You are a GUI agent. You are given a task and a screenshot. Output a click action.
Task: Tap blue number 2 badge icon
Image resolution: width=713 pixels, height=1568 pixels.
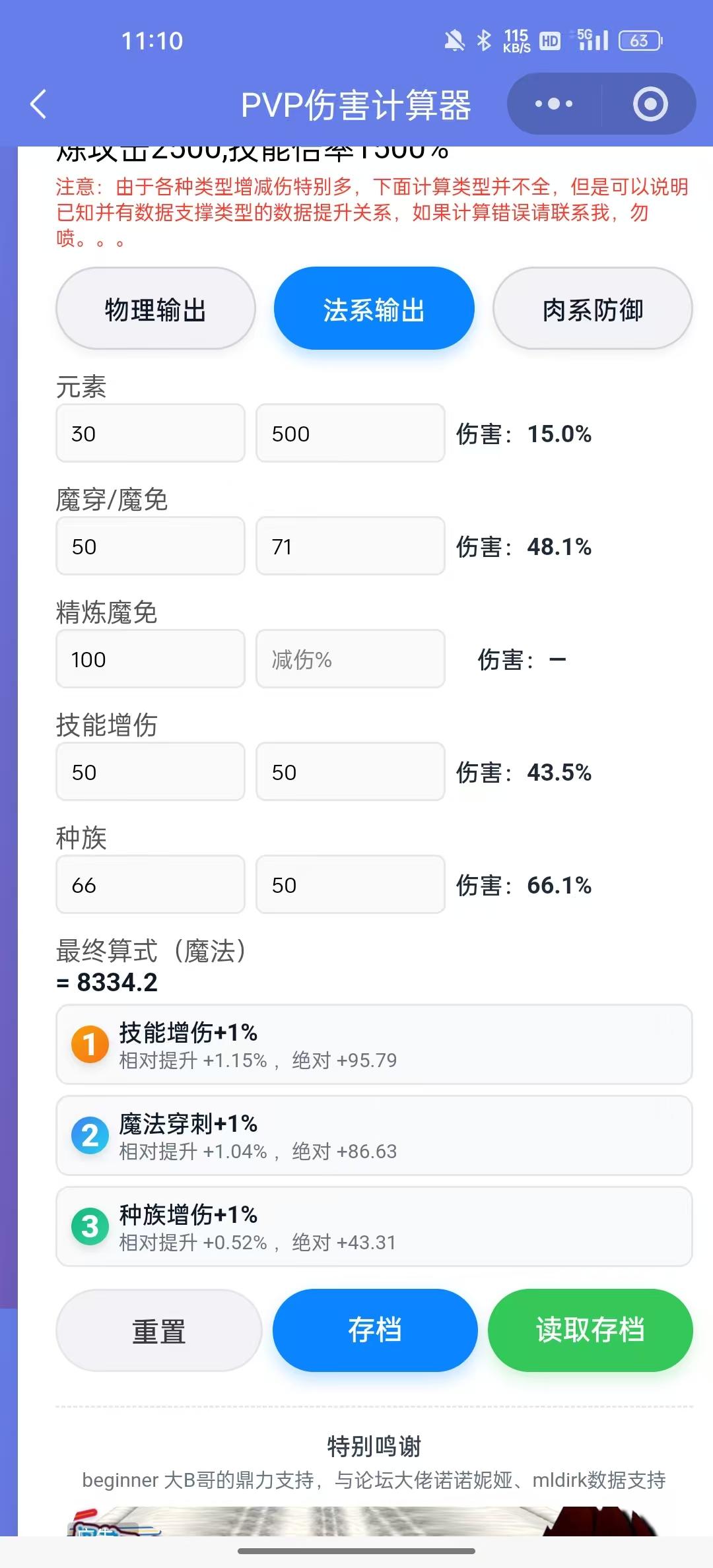pos(90,1135)
